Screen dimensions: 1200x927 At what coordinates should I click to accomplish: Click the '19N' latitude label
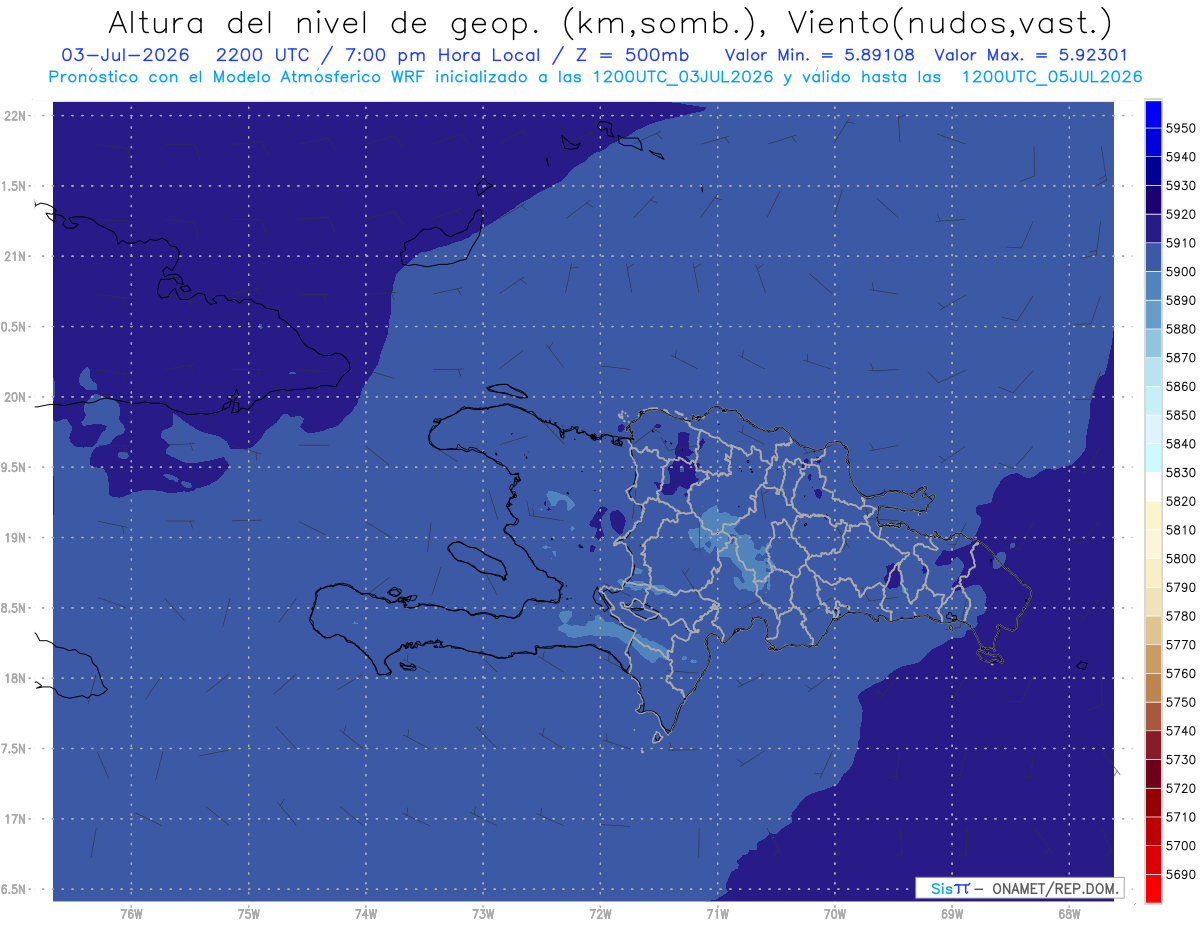pyautogui.click(x=17, y=538)
